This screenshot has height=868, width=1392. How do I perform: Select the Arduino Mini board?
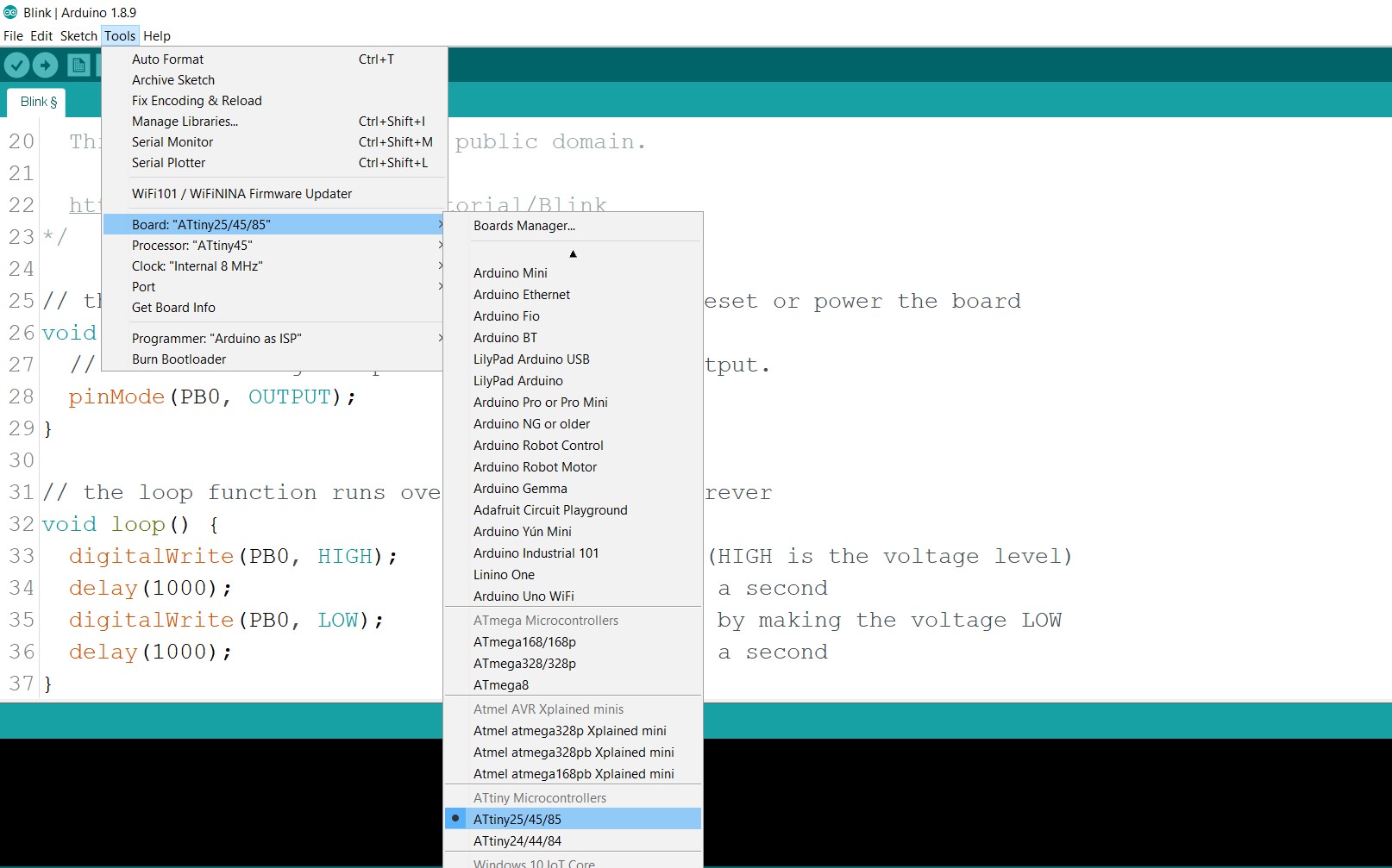(x=573, y=273)
